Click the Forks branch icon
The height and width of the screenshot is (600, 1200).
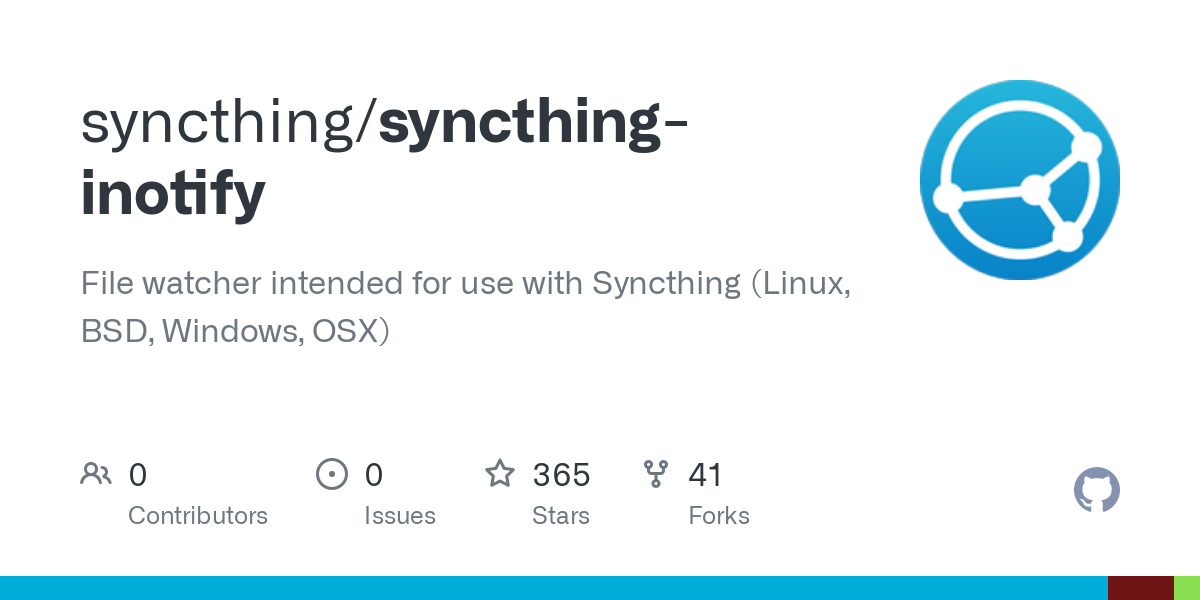(x=656, y=474)
